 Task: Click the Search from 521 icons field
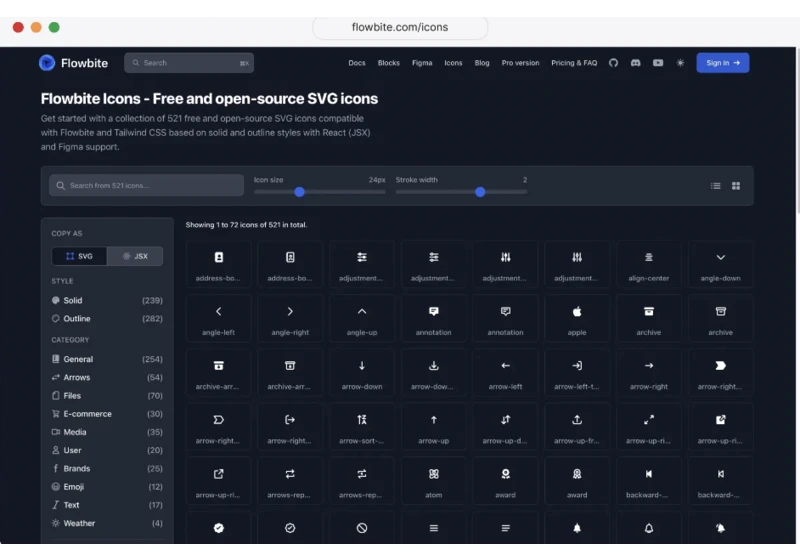click(x=146, y=185)
